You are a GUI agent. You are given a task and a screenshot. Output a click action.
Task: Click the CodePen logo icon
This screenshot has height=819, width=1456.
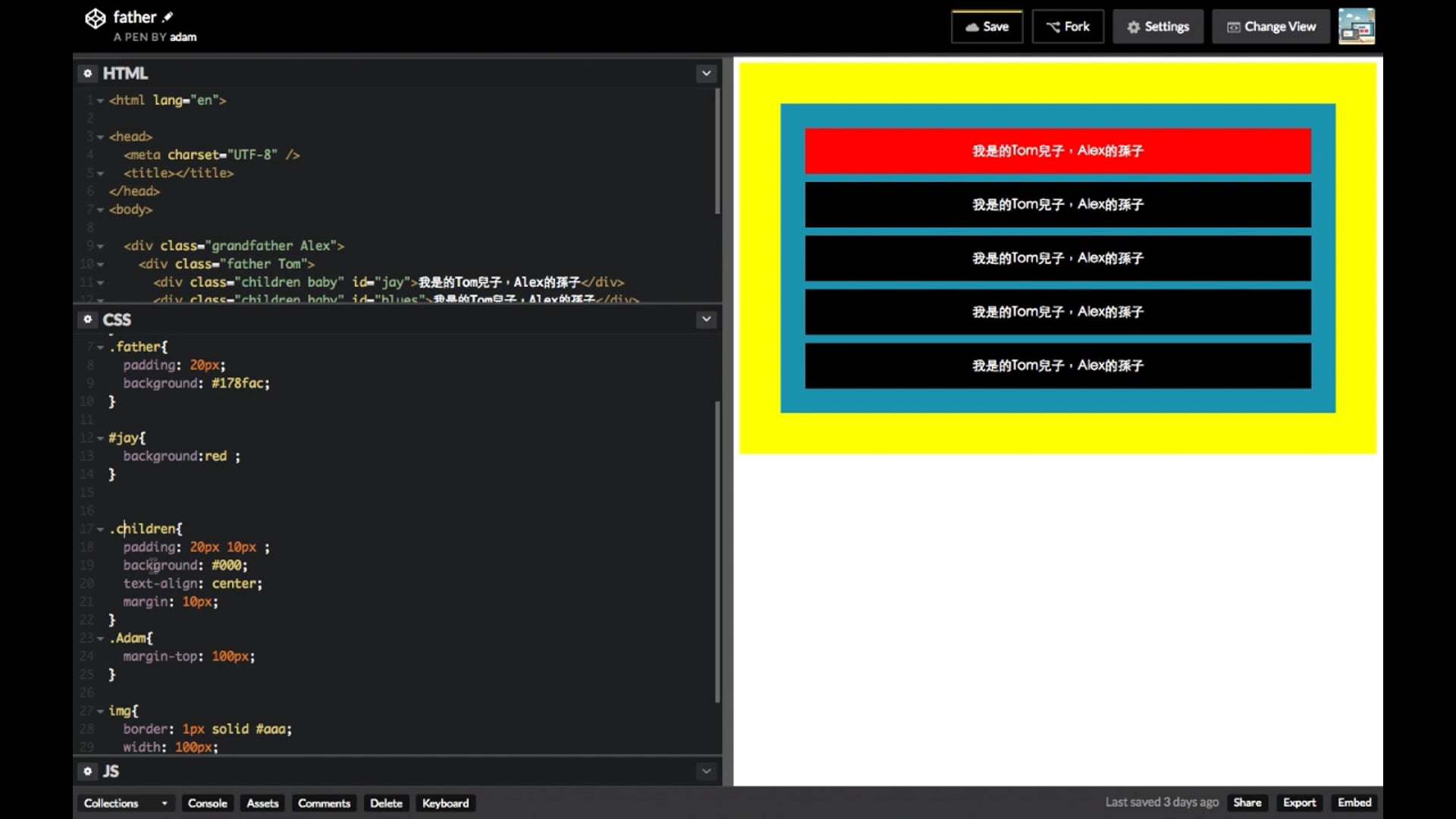tap(95, 19)
